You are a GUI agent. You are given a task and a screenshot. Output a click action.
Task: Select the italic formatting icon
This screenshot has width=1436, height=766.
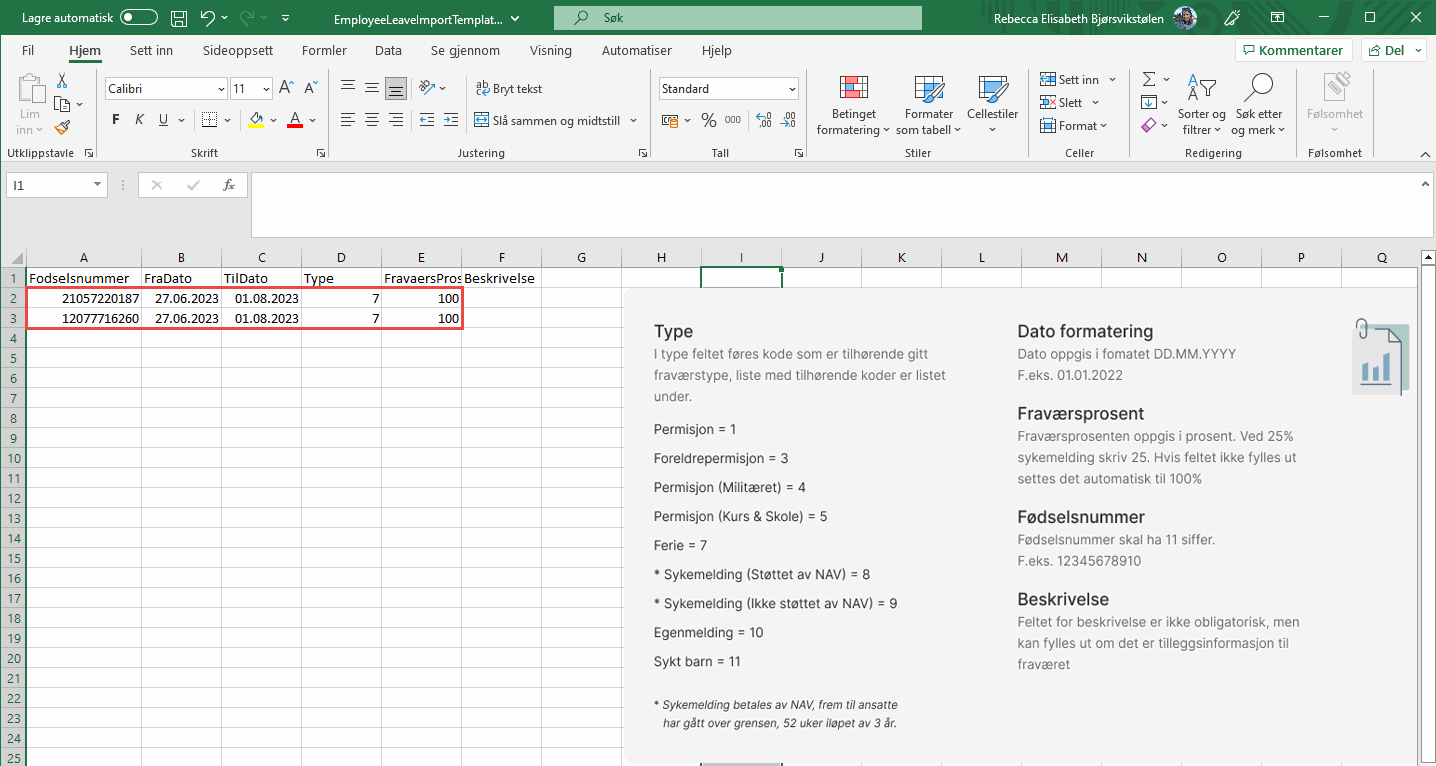click(x=138, y=118)
